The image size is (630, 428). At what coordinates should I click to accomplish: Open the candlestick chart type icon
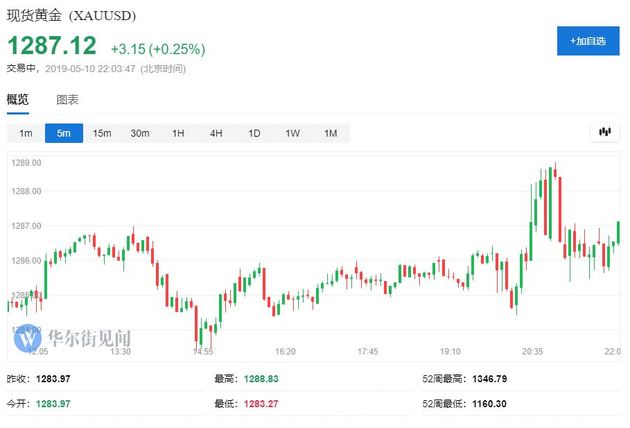pyautogui.click(x=605, y=132)
